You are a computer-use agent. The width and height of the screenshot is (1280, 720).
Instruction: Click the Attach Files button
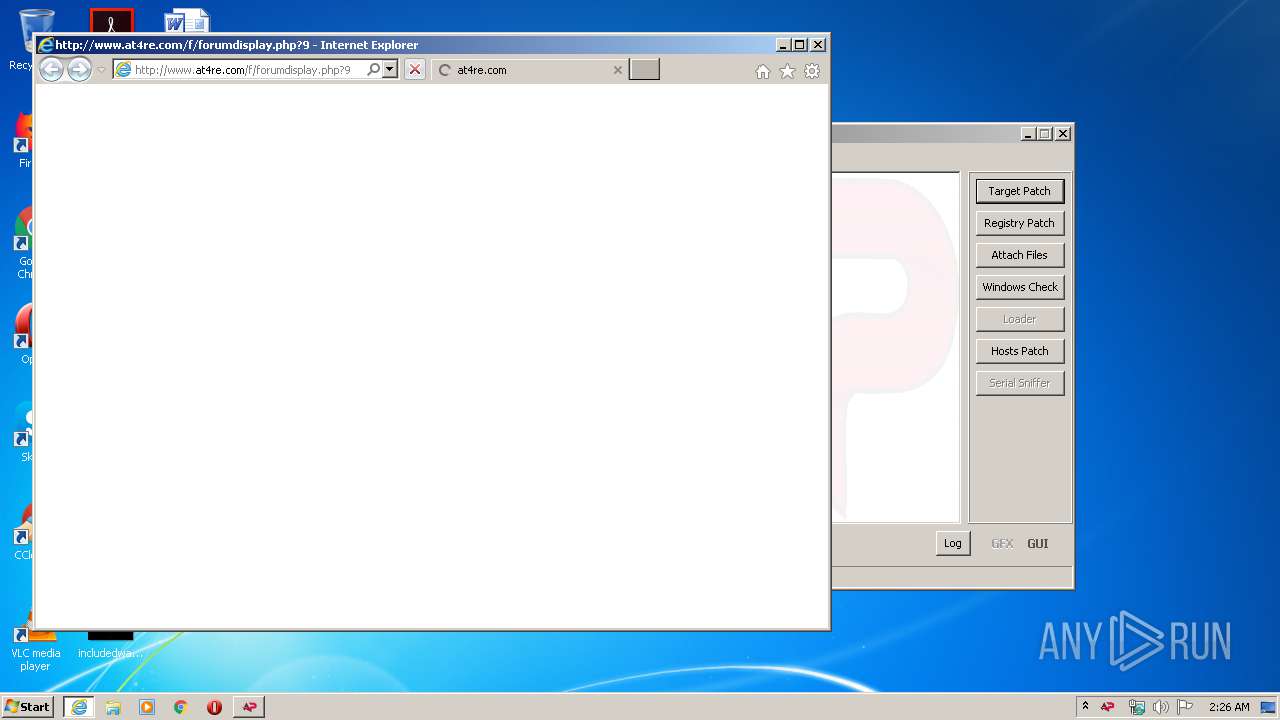[x=1020, y=255]
